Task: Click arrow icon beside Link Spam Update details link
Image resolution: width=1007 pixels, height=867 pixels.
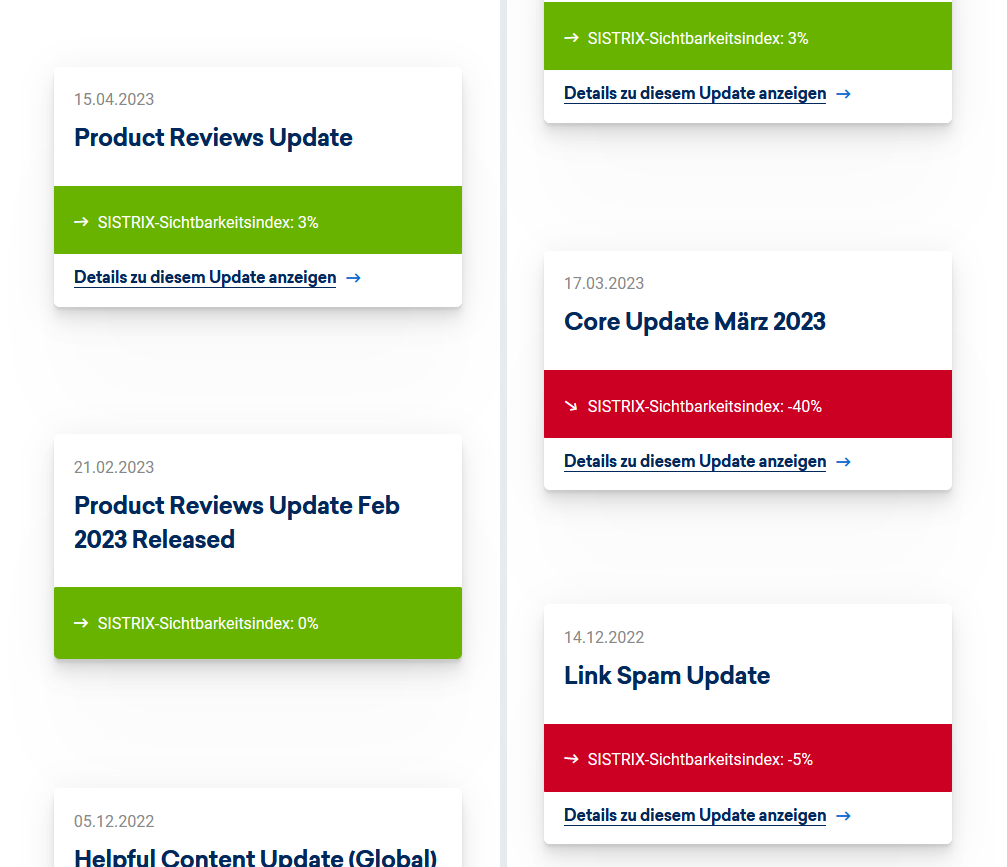Action: pos(843,816)
